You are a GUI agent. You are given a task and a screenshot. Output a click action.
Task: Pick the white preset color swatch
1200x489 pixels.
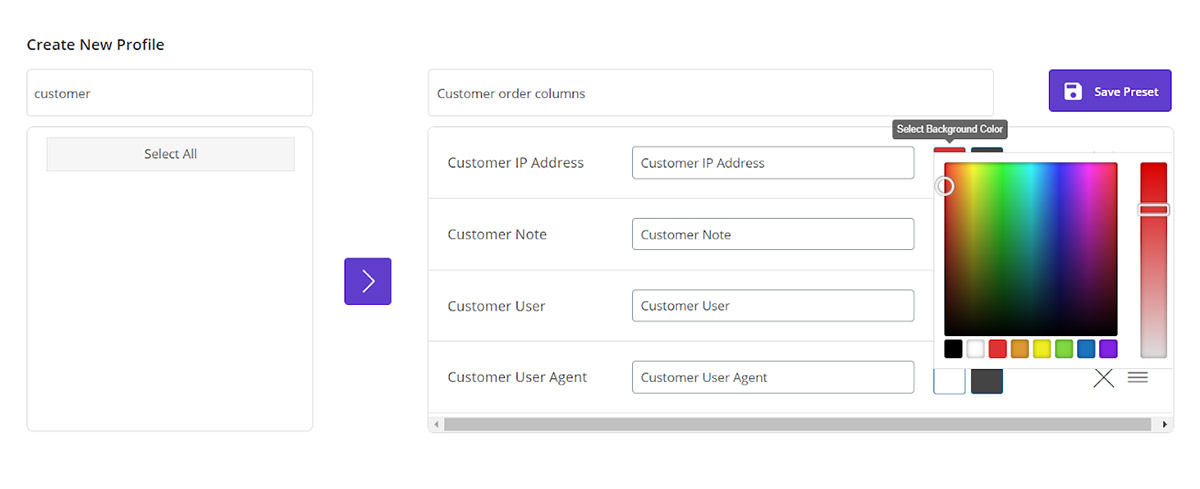pos(975,349)
